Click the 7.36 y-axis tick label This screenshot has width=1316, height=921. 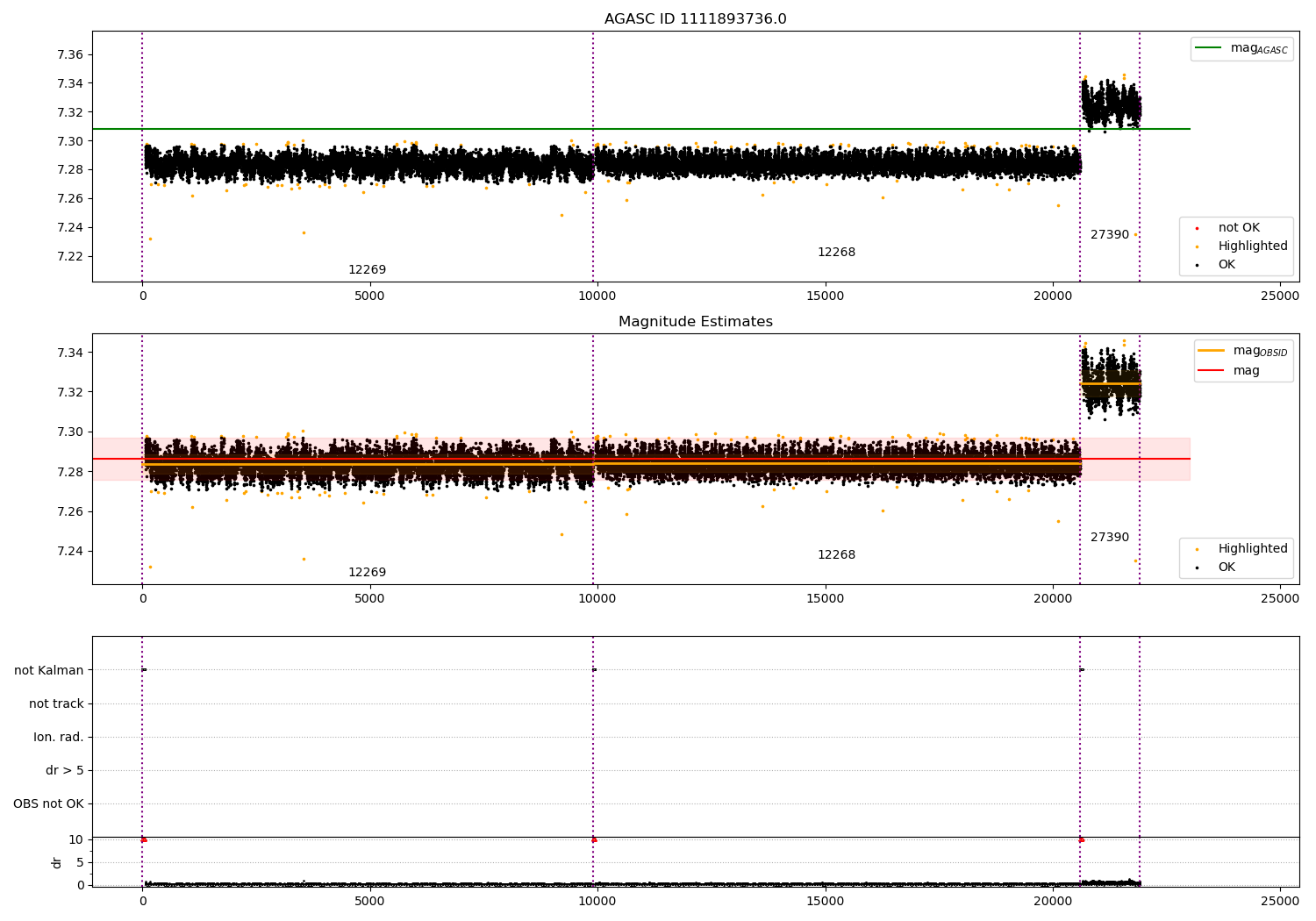70,54
